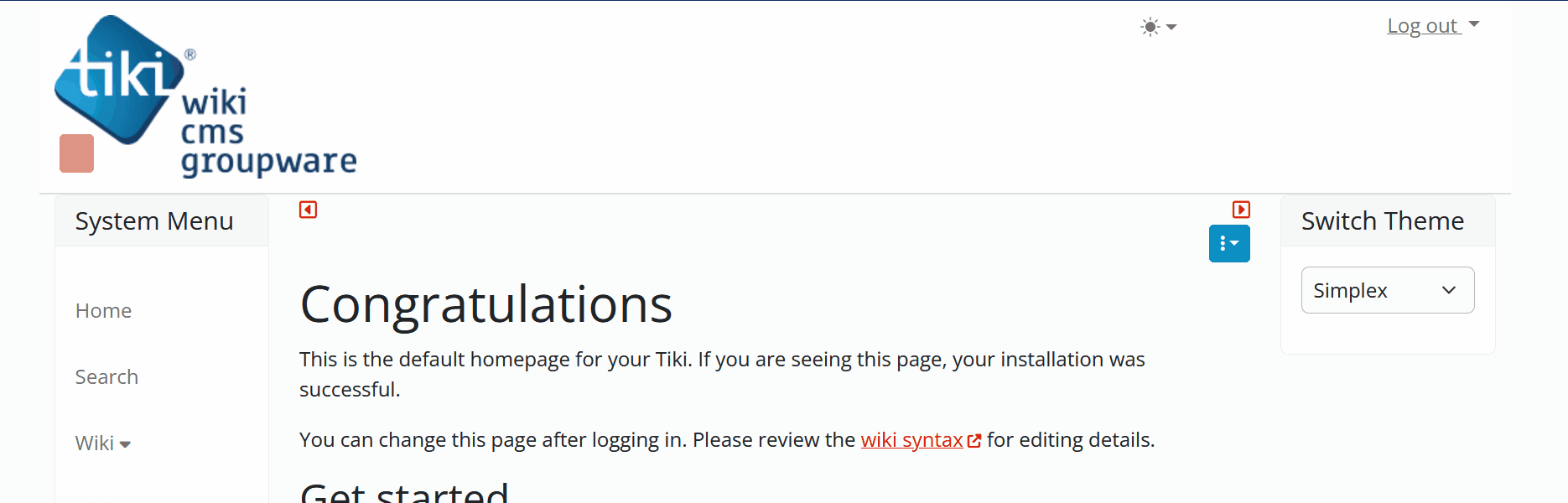Screen dimensions: 1568x503
Task: Click the Switch Theme module title
Action: [1382, 221]
